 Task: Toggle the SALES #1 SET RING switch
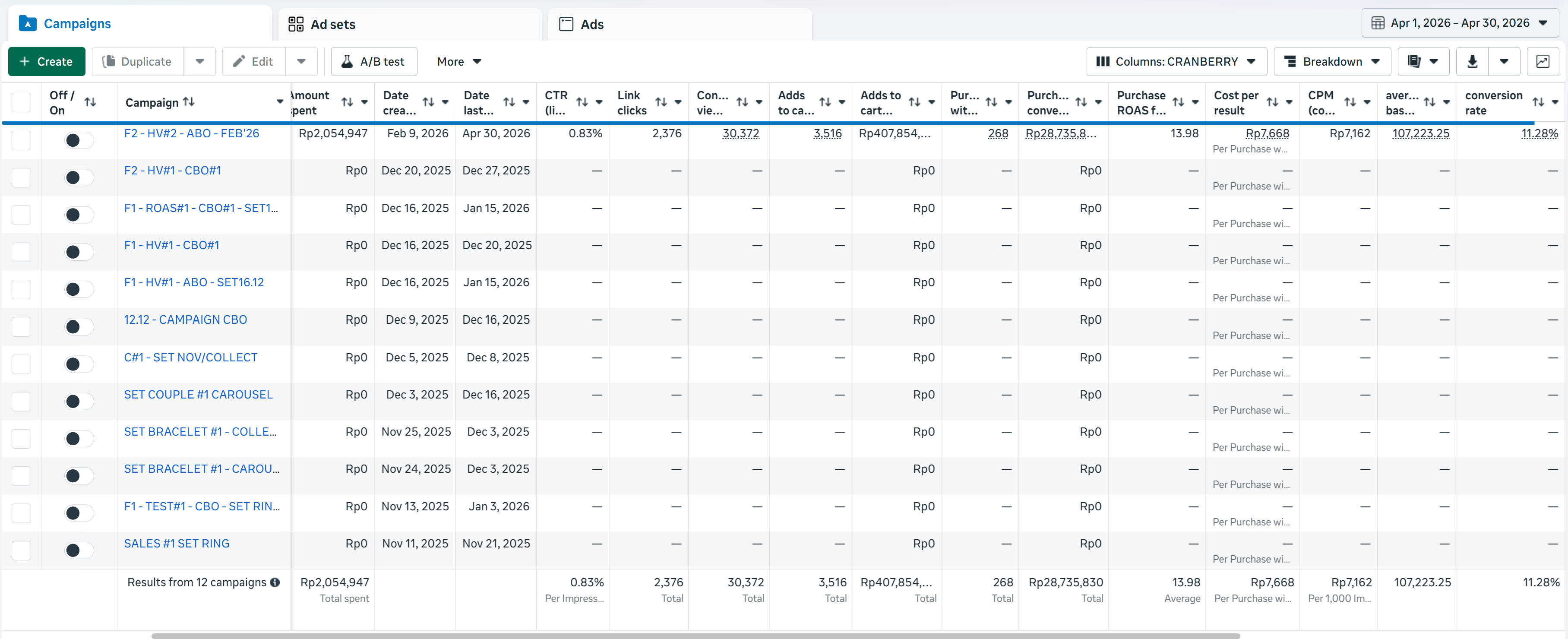(x=79, y=550)
